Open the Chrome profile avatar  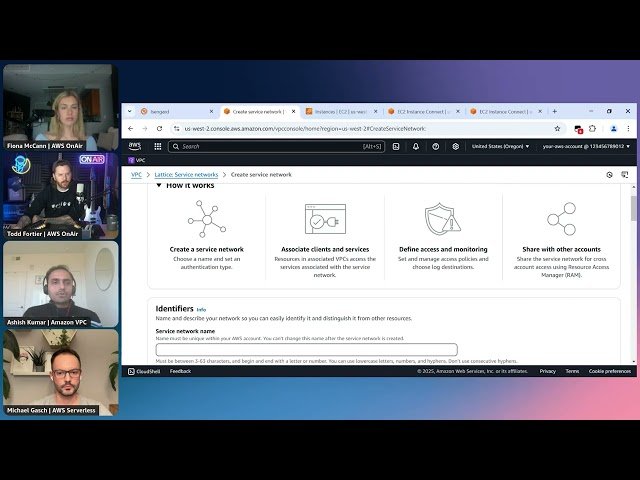(x=613, y=129)
